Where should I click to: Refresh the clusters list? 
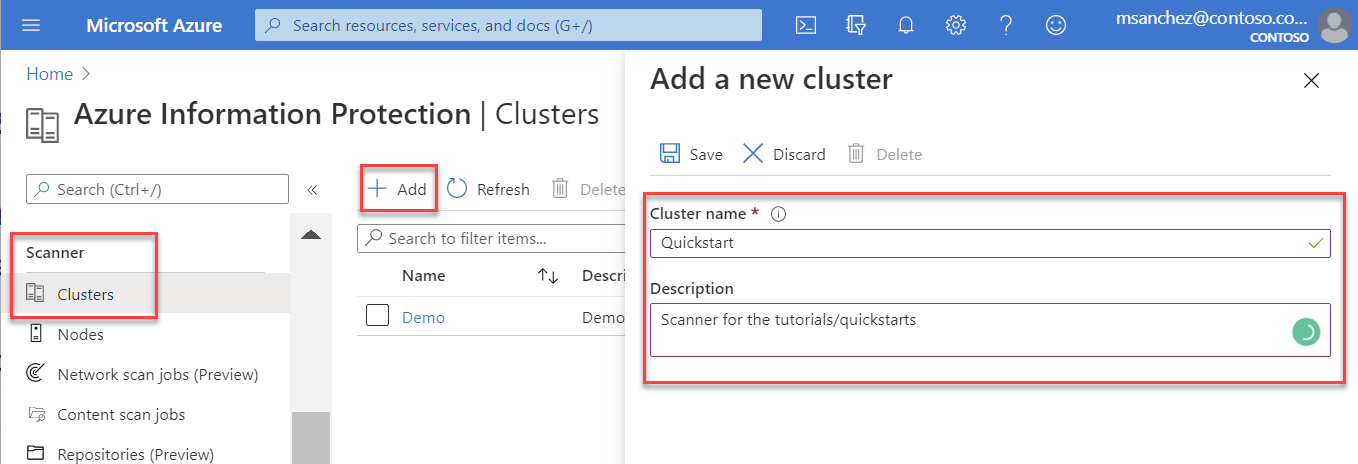[x=488, y=189]
